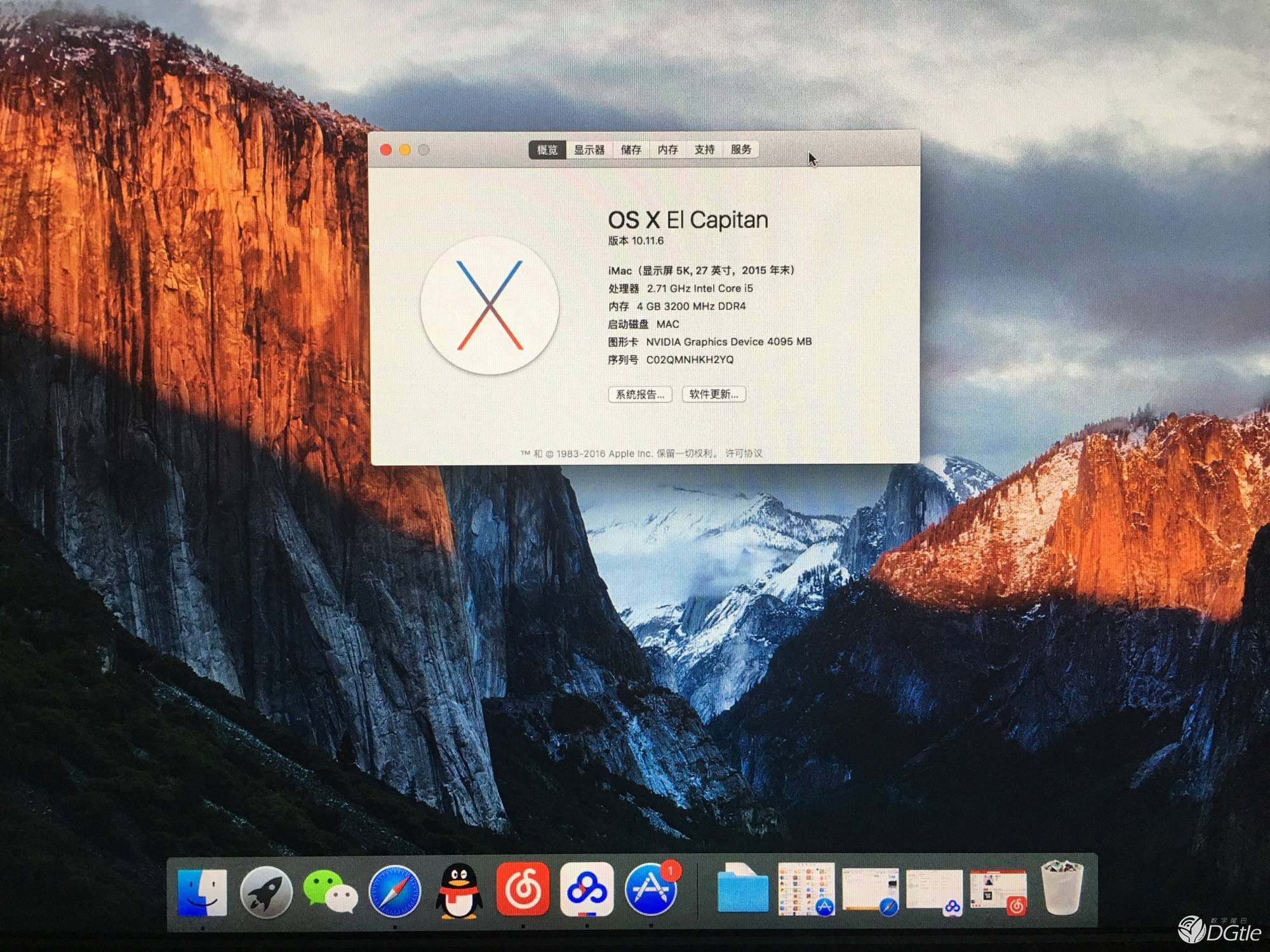Click the 系统报告... button
1270x952 pixels.
[639, 394]
